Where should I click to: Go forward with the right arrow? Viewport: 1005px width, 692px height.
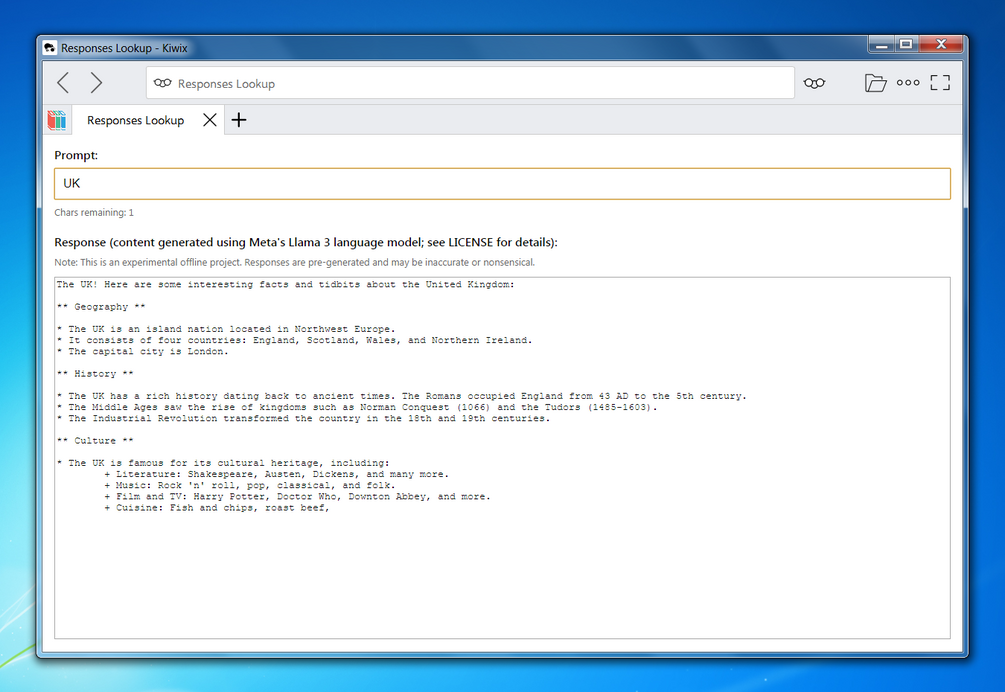(x=96, y=83)
